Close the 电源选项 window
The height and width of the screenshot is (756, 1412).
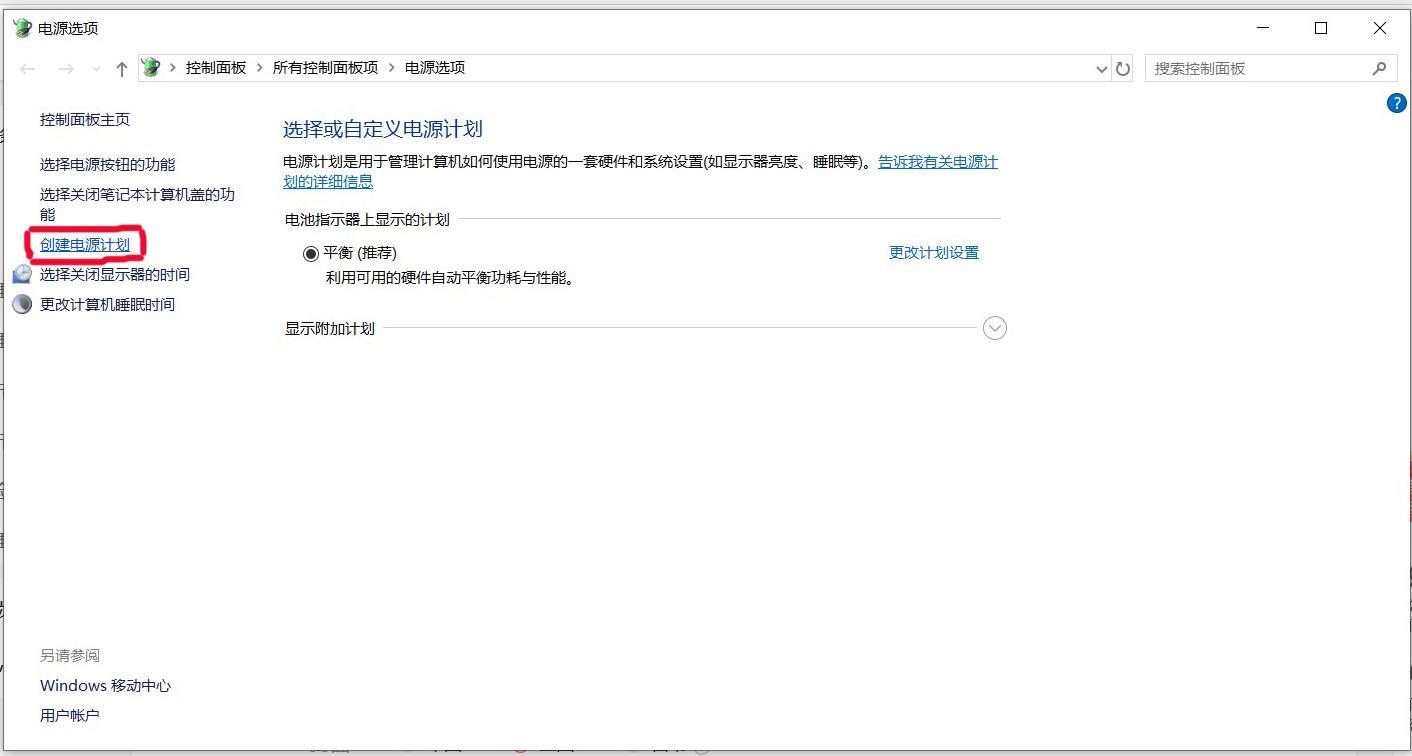(x=1380, y=28)
